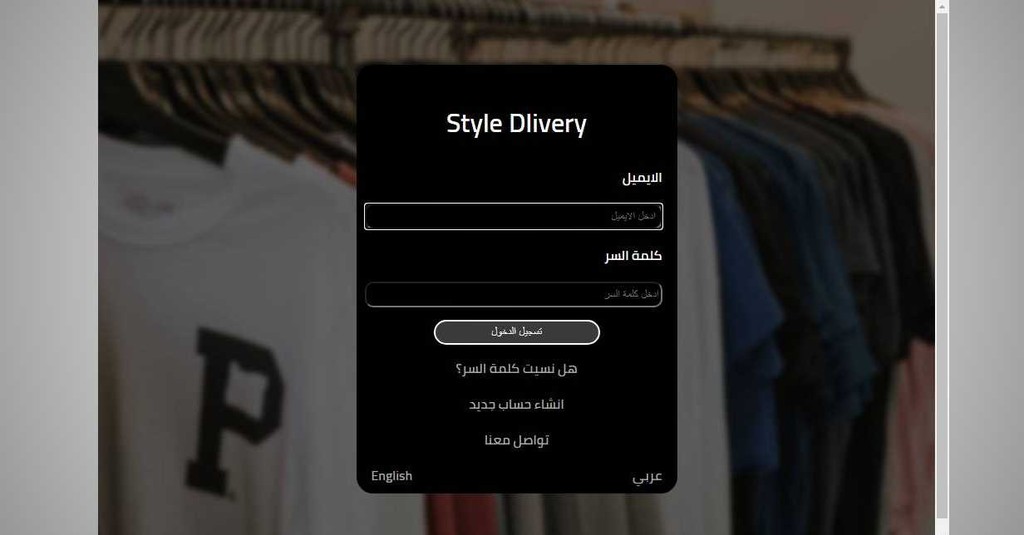Click the scrollbar up arrow
1024x535 pixels.
(942, 7)
